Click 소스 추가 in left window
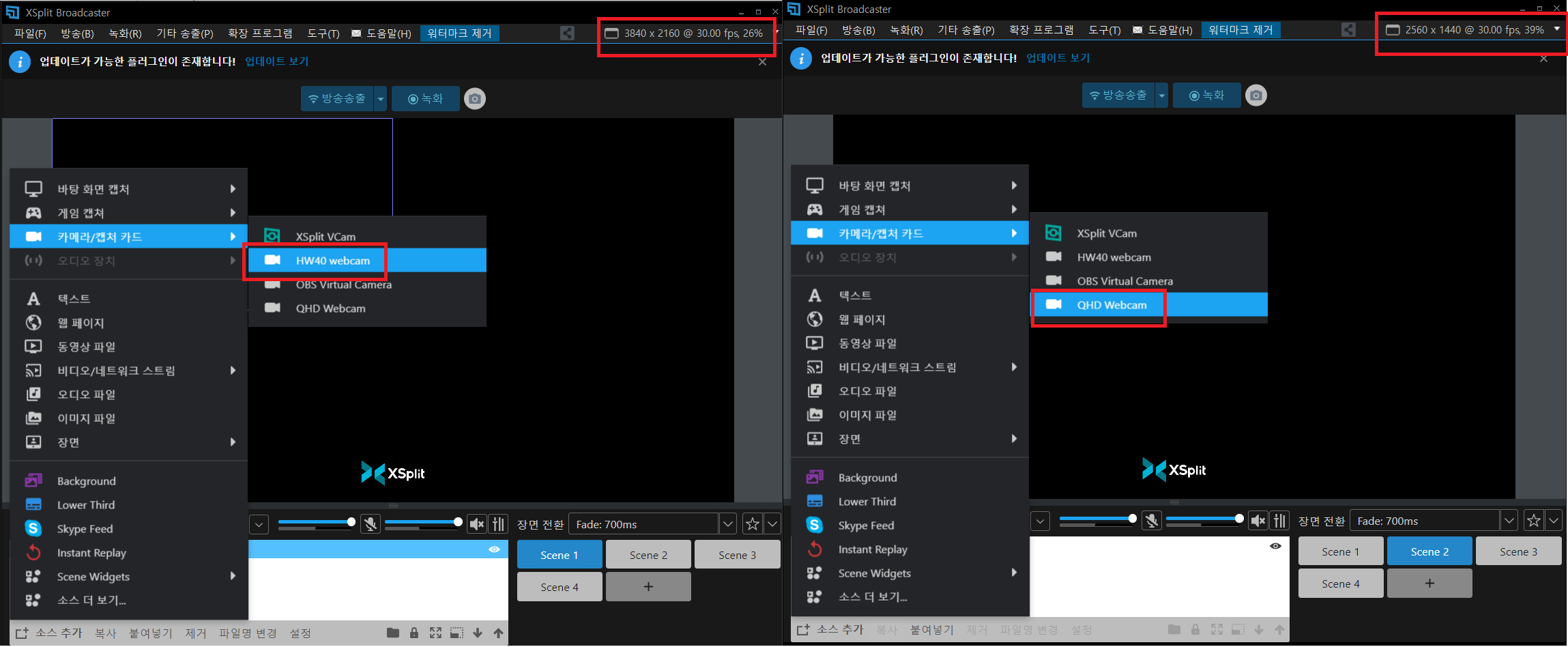Viewport: 1568px width, 647px height. (48, 633)
